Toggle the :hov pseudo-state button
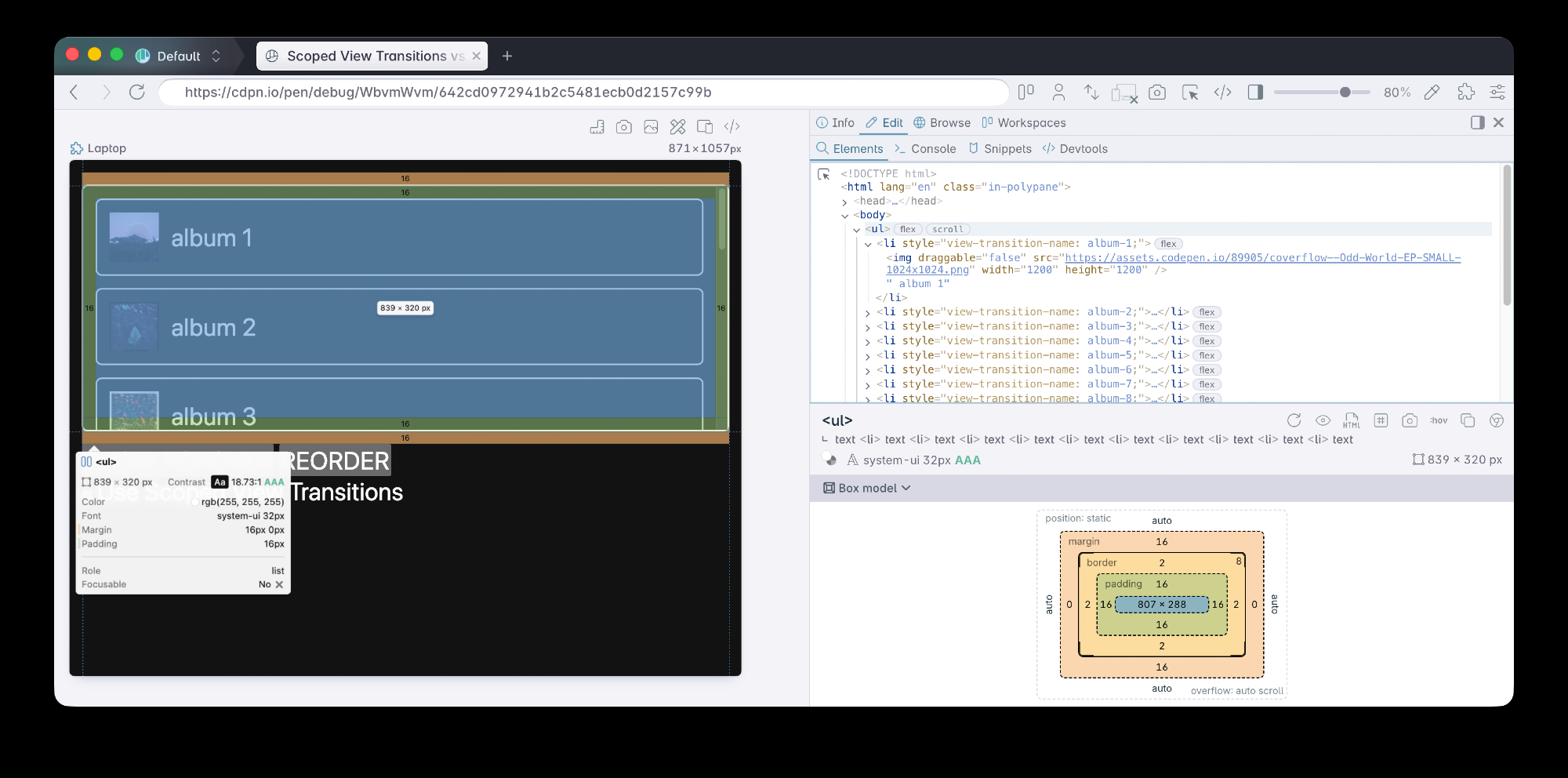Viewport: 1568px width, 778px height. (1438, 420)
